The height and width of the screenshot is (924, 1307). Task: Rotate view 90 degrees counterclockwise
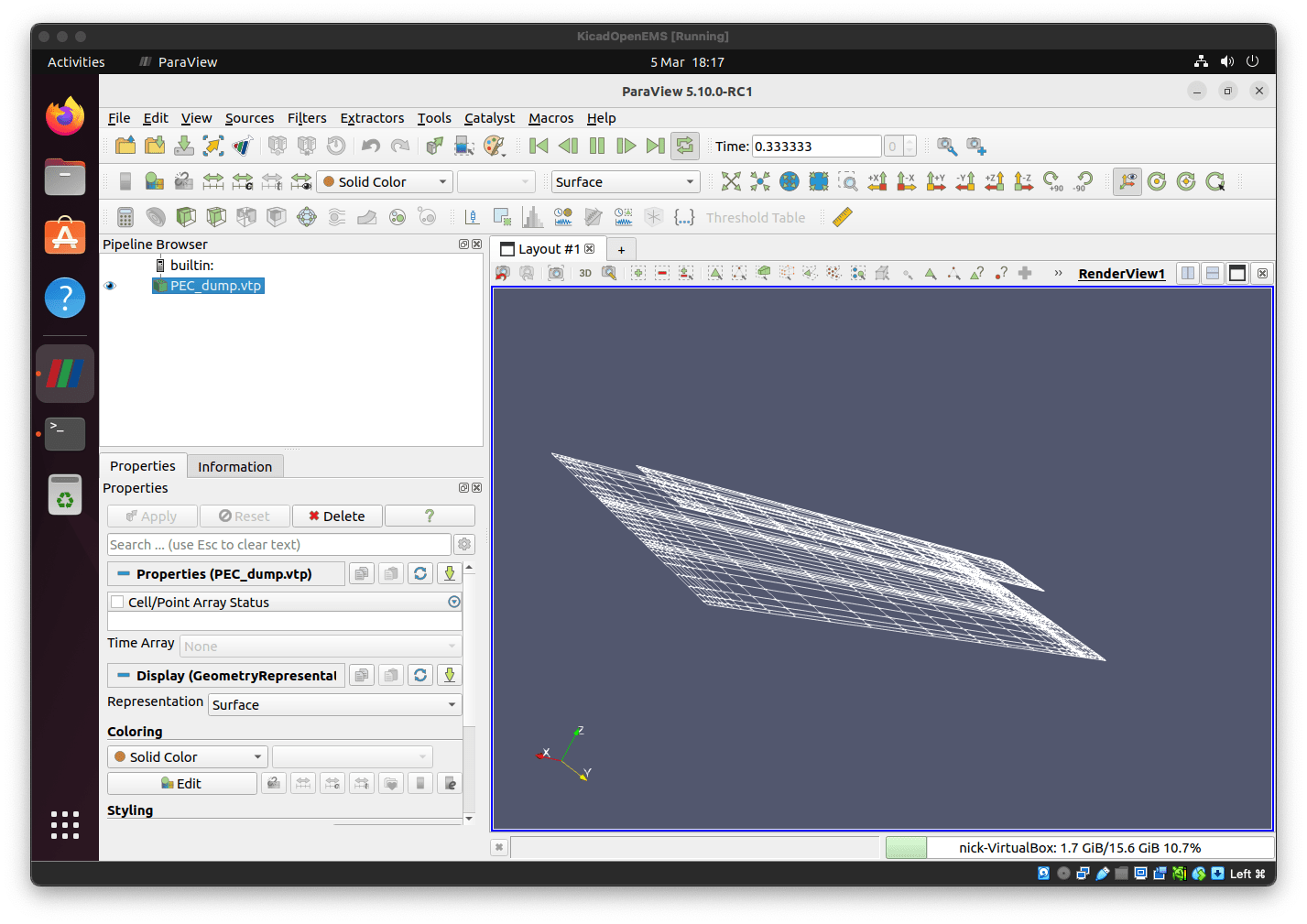tap(1083, 181)
